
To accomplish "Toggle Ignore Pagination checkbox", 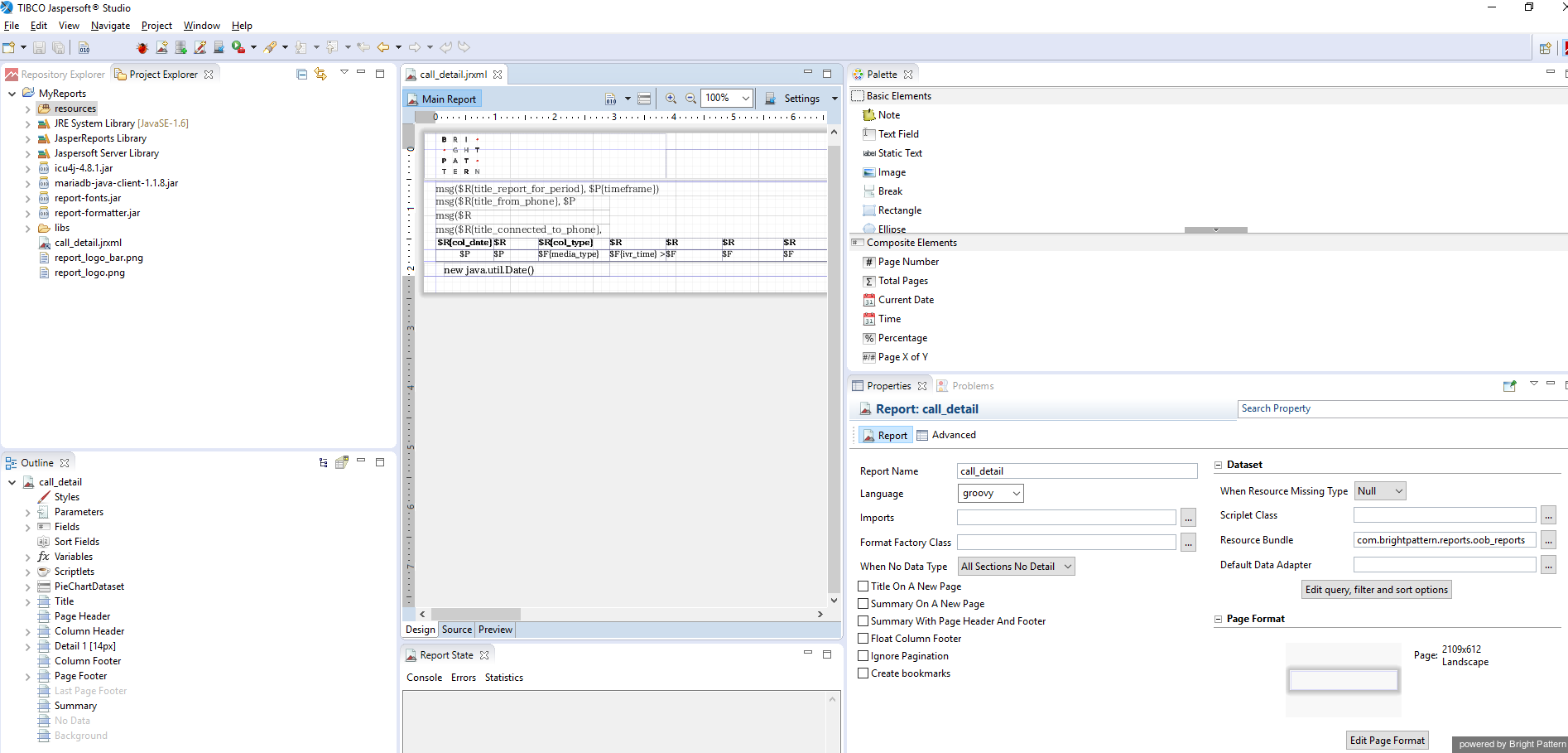I will tap(863, 656).
